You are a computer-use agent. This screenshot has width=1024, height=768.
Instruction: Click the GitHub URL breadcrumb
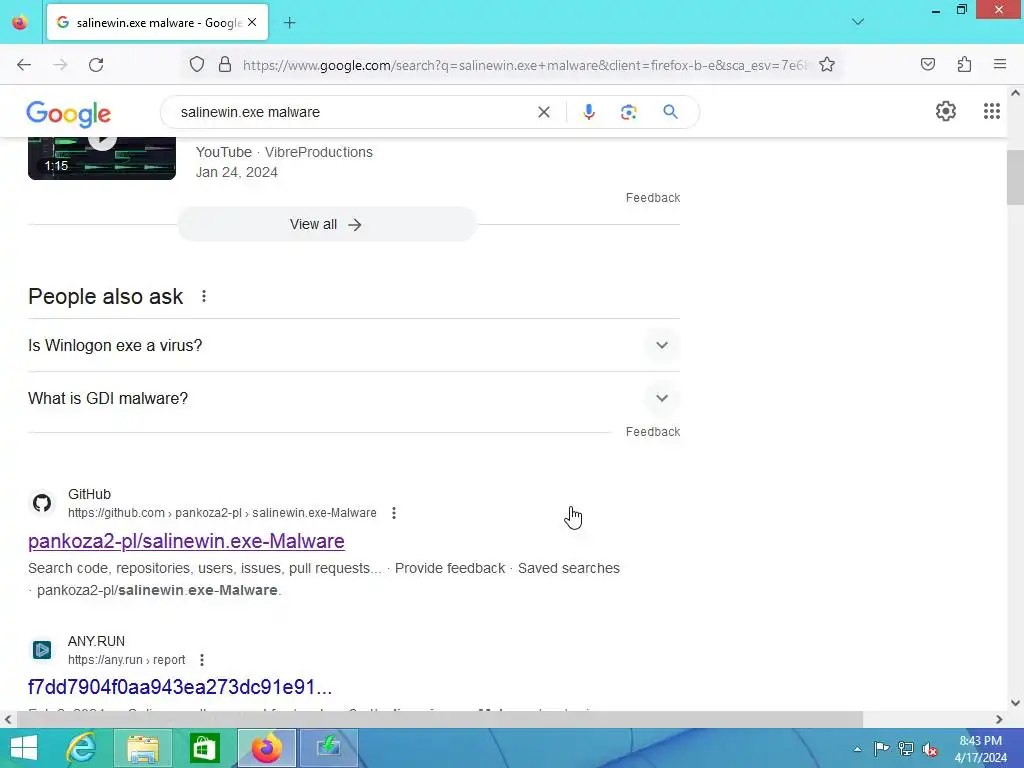tap(222, 513)
